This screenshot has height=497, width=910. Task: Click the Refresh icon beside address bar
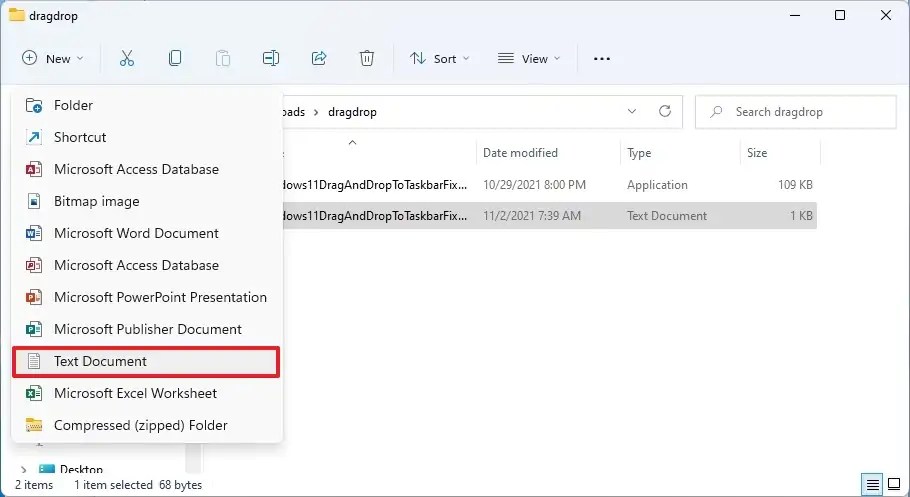[665, 111]
